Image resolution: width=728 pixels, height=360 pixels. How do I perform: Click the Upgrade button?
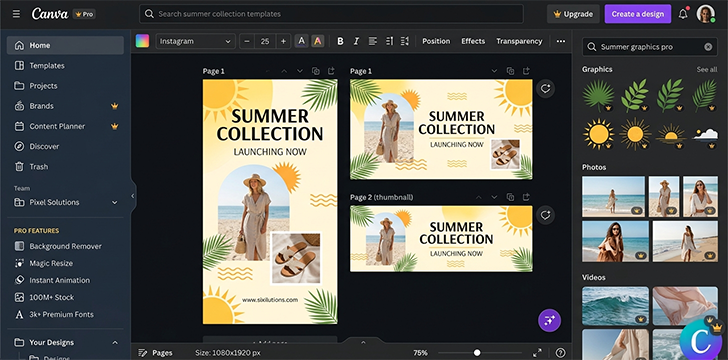tap(573, 14)
